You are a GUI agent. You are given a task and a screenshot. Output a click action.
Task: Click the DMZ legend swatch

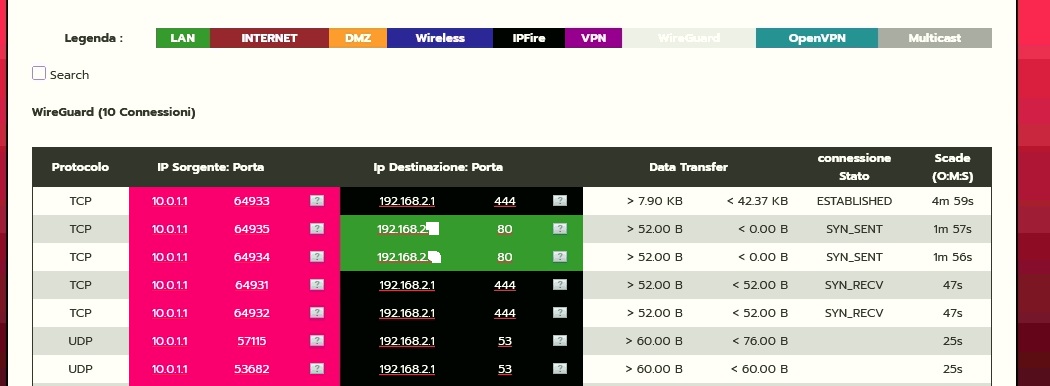click(x=358, y=38)
